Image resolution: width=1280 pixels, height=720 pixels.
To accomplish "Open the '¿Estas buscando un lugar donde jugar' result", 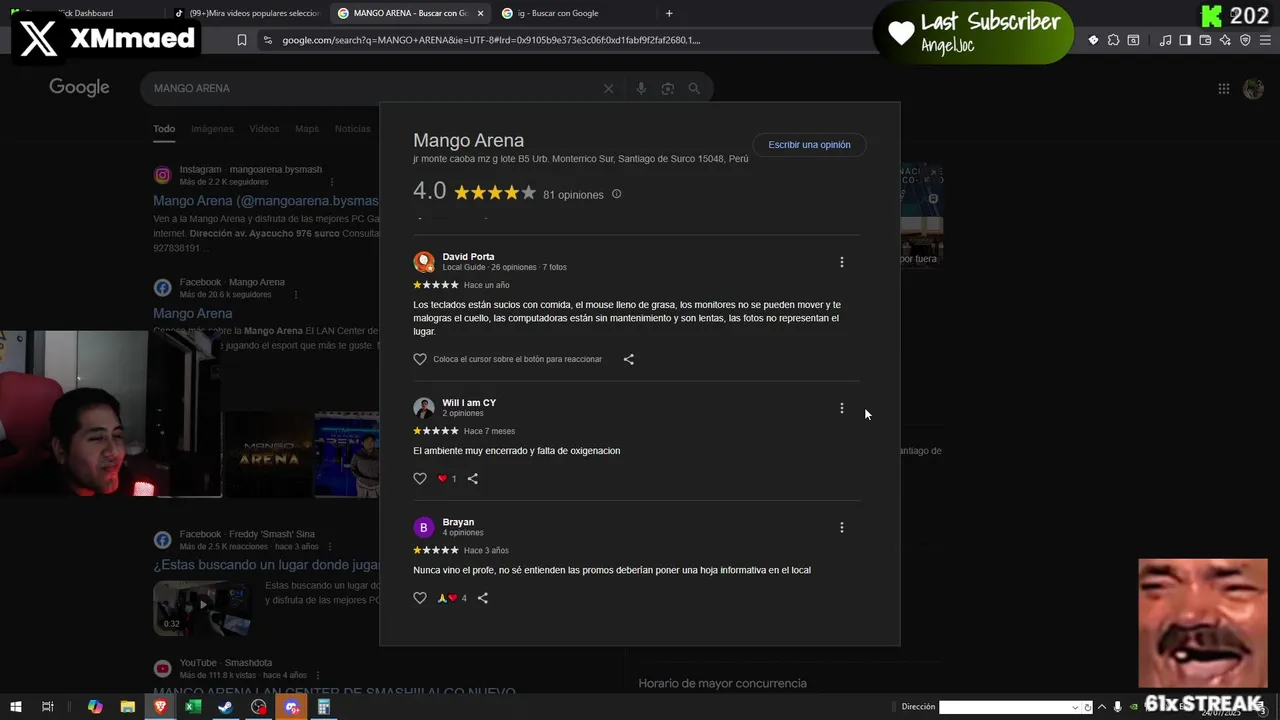I will pos(266,565).
